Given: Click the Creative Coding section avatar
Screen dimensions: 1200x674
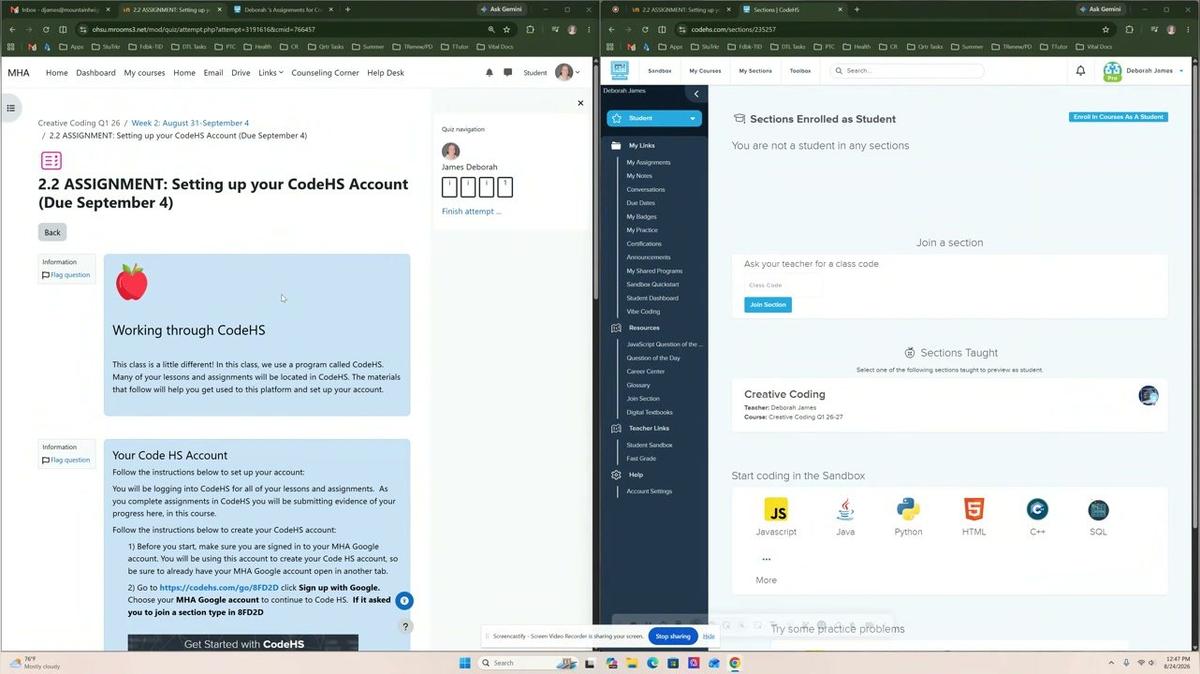Looking at the screenshot, I should coord(1148,395).
